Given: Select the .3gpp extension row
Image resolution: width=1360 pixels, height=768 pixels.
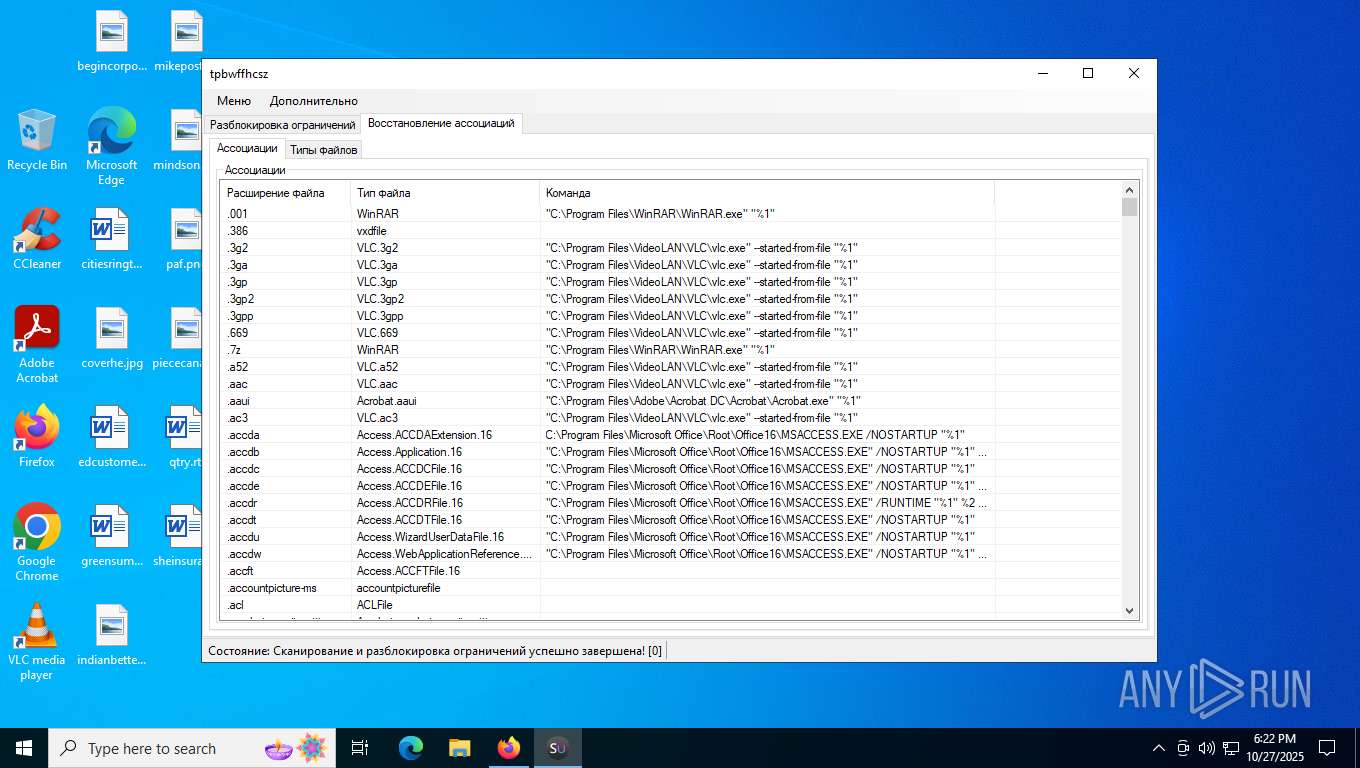Looking at the screenshot, I should coord(670,315).
